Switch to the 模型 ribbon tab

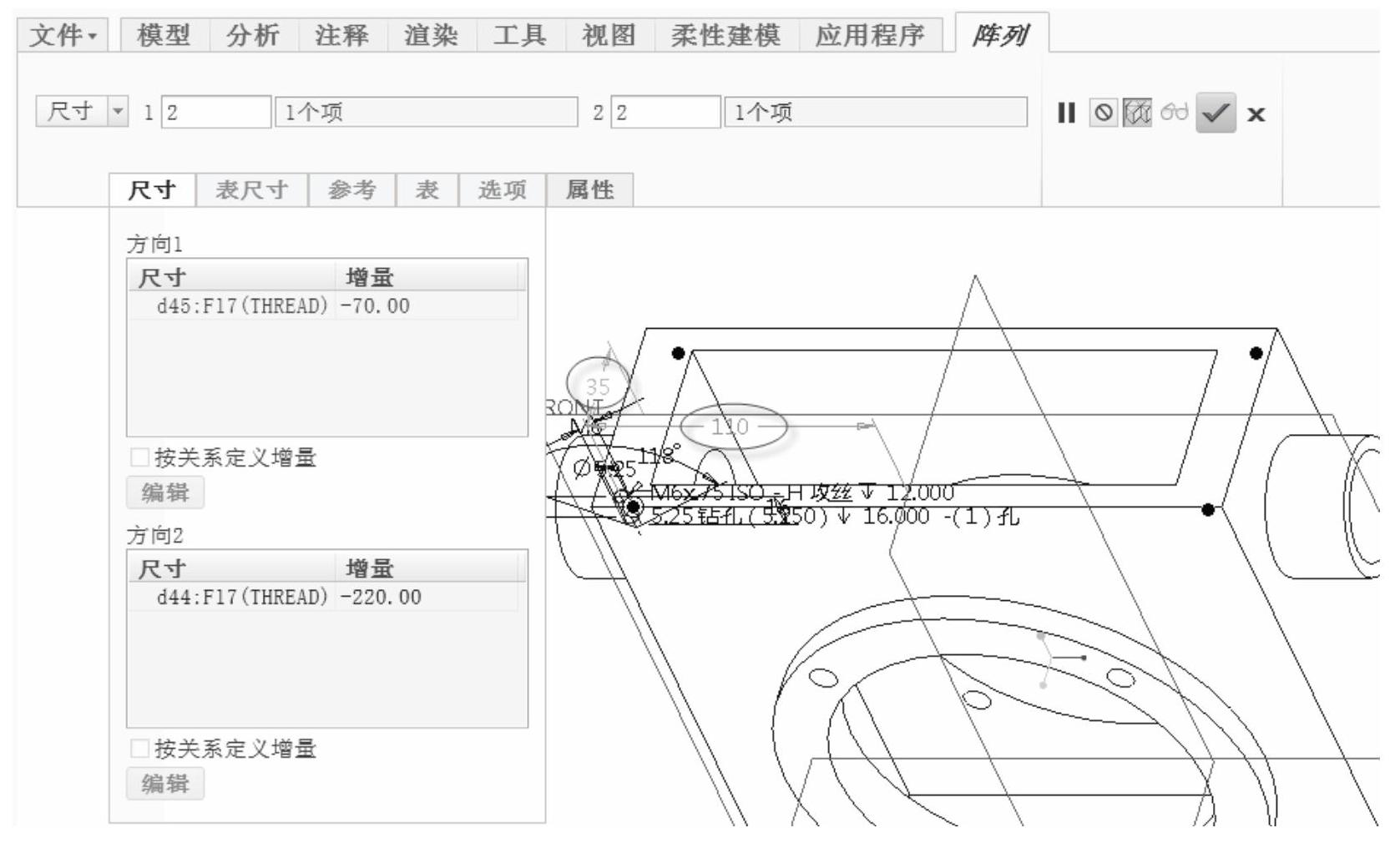(x=164, y=36)
